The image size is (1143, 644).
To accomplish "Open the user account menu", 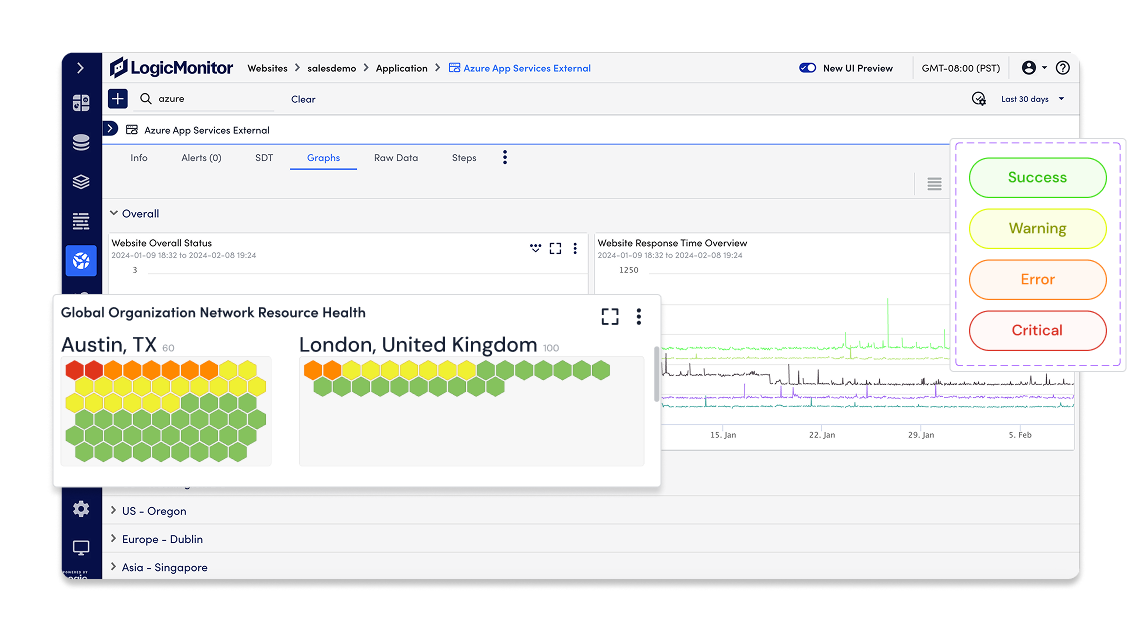I will point(1034,68).
